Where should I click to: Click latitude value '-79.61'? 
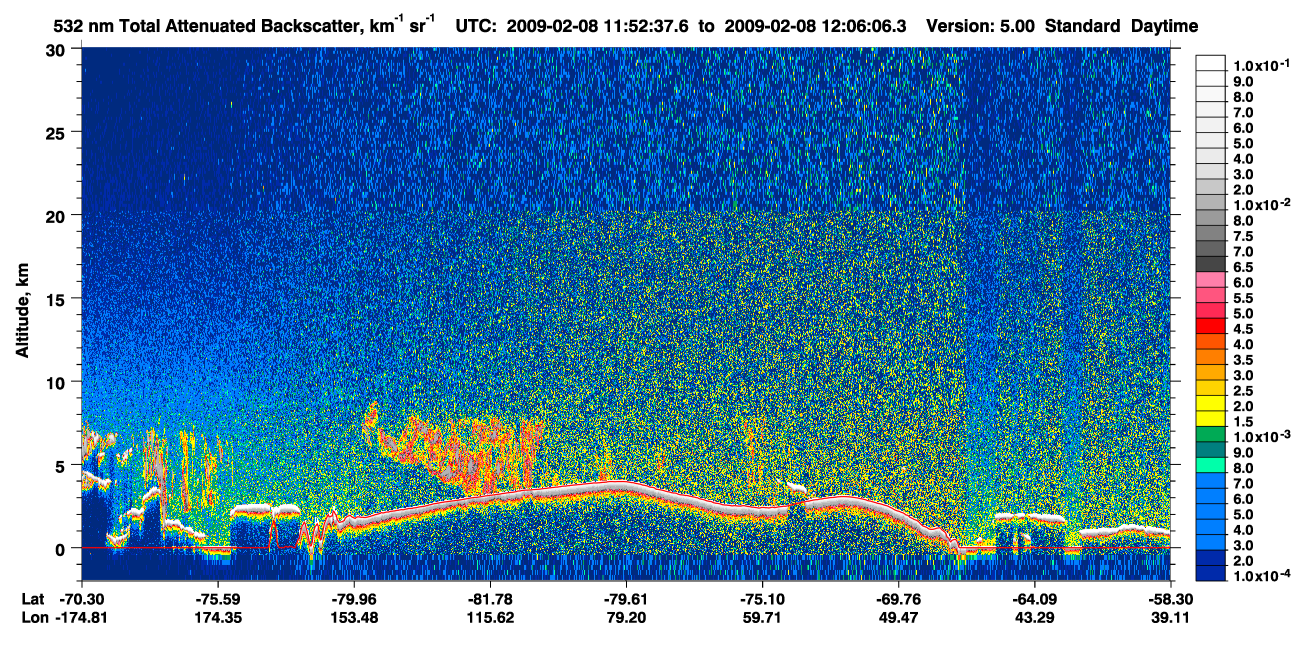(626, 599)
